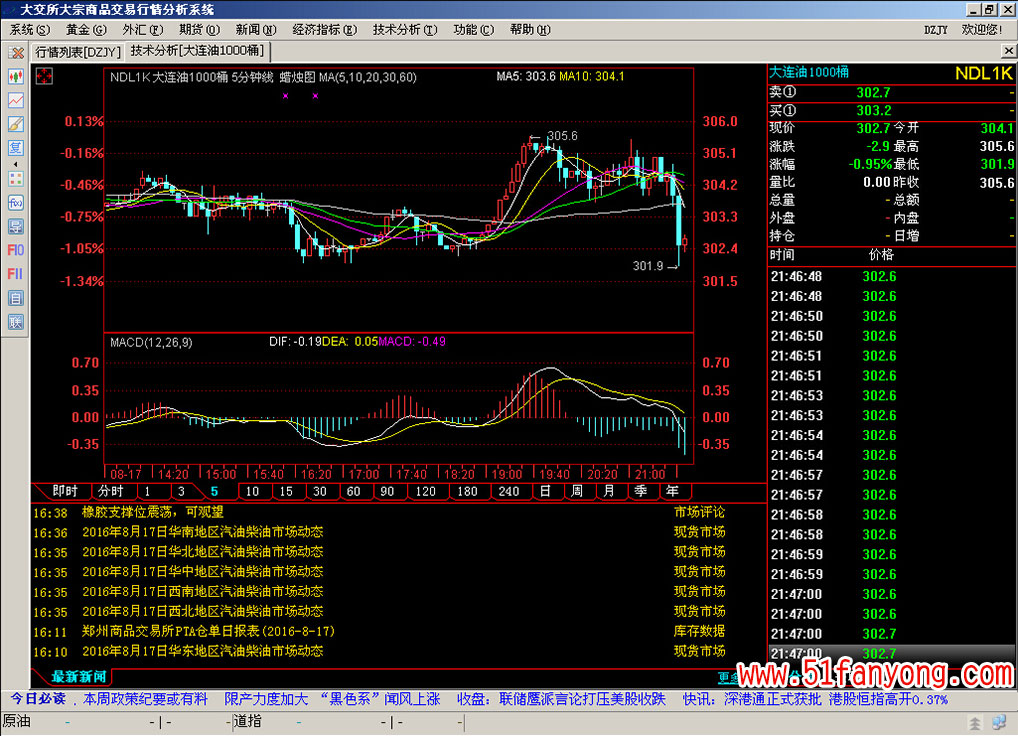Click the 导 export icon in sidebar

(x=16, y=227)
